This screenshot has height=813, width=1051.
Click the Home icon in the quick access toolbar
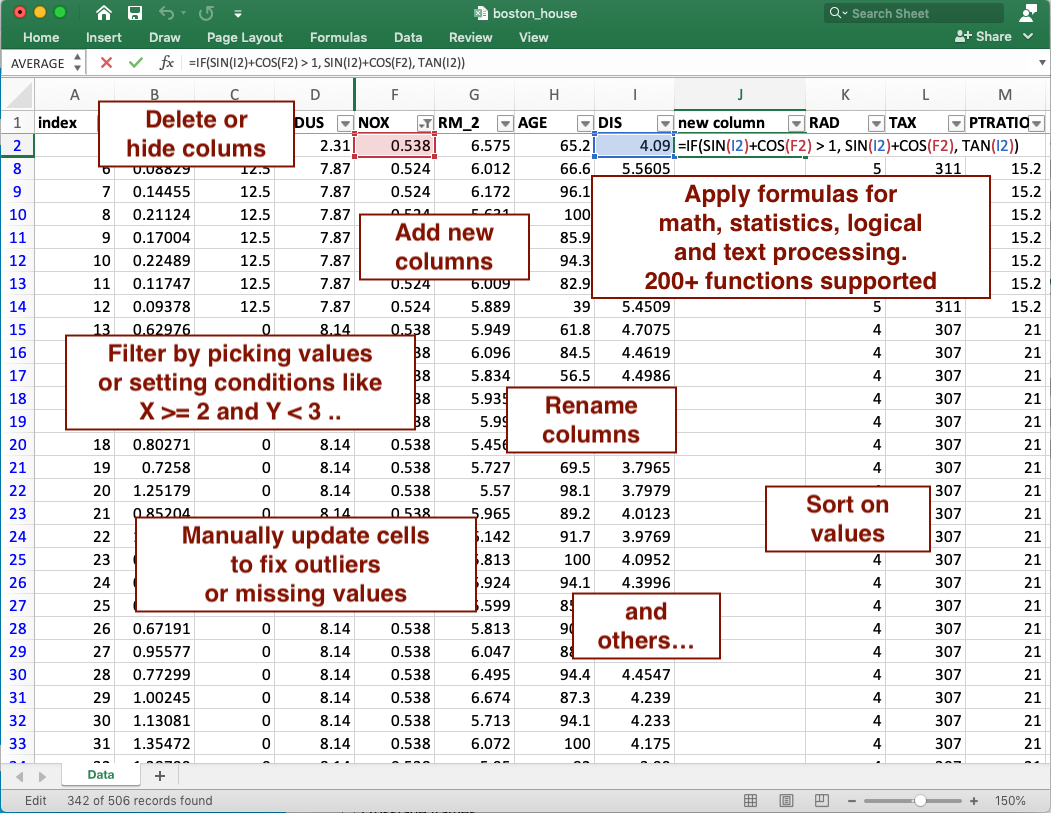tap(103, 13)
